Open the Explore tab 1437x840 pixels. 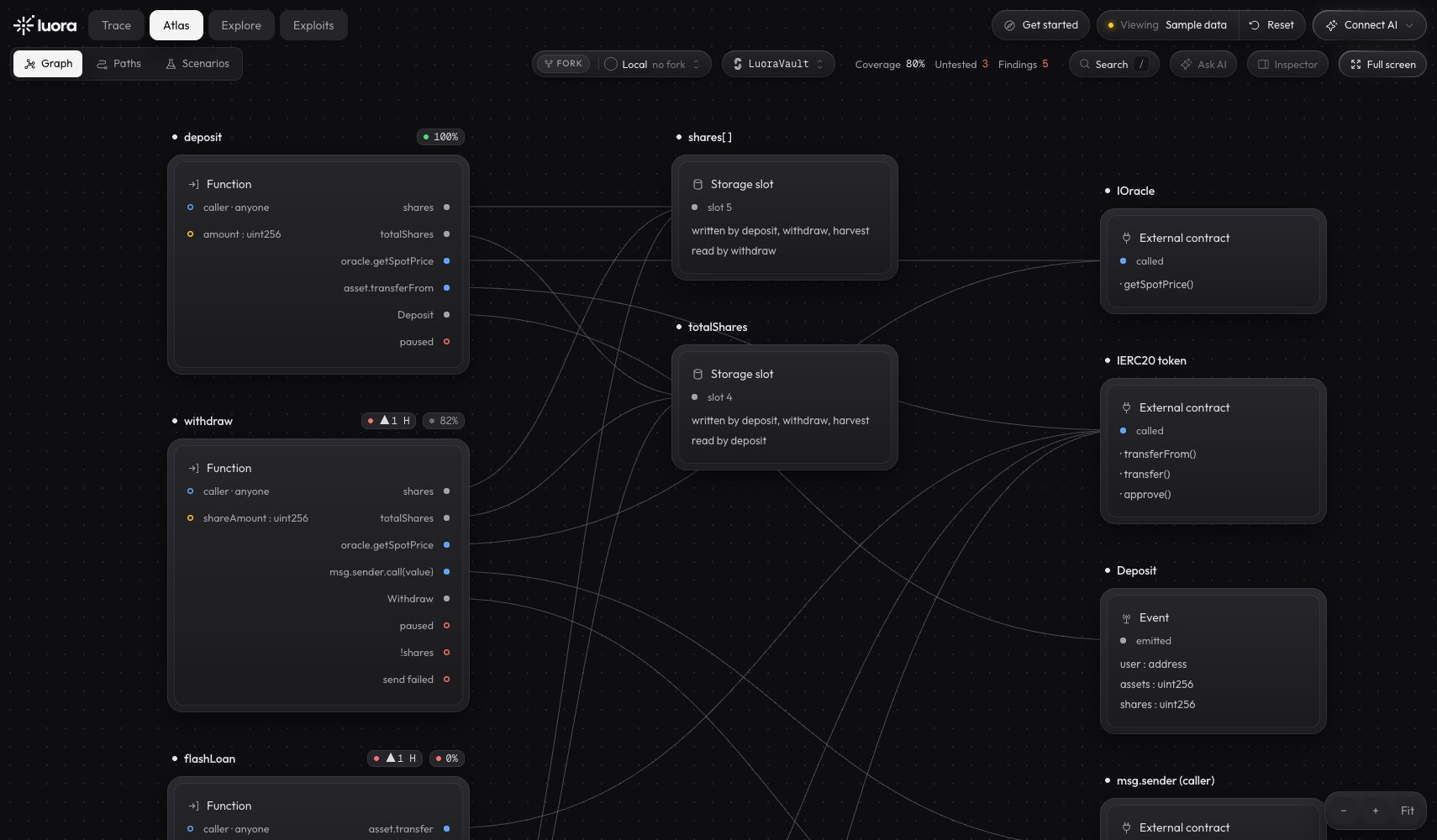[241, 25]
